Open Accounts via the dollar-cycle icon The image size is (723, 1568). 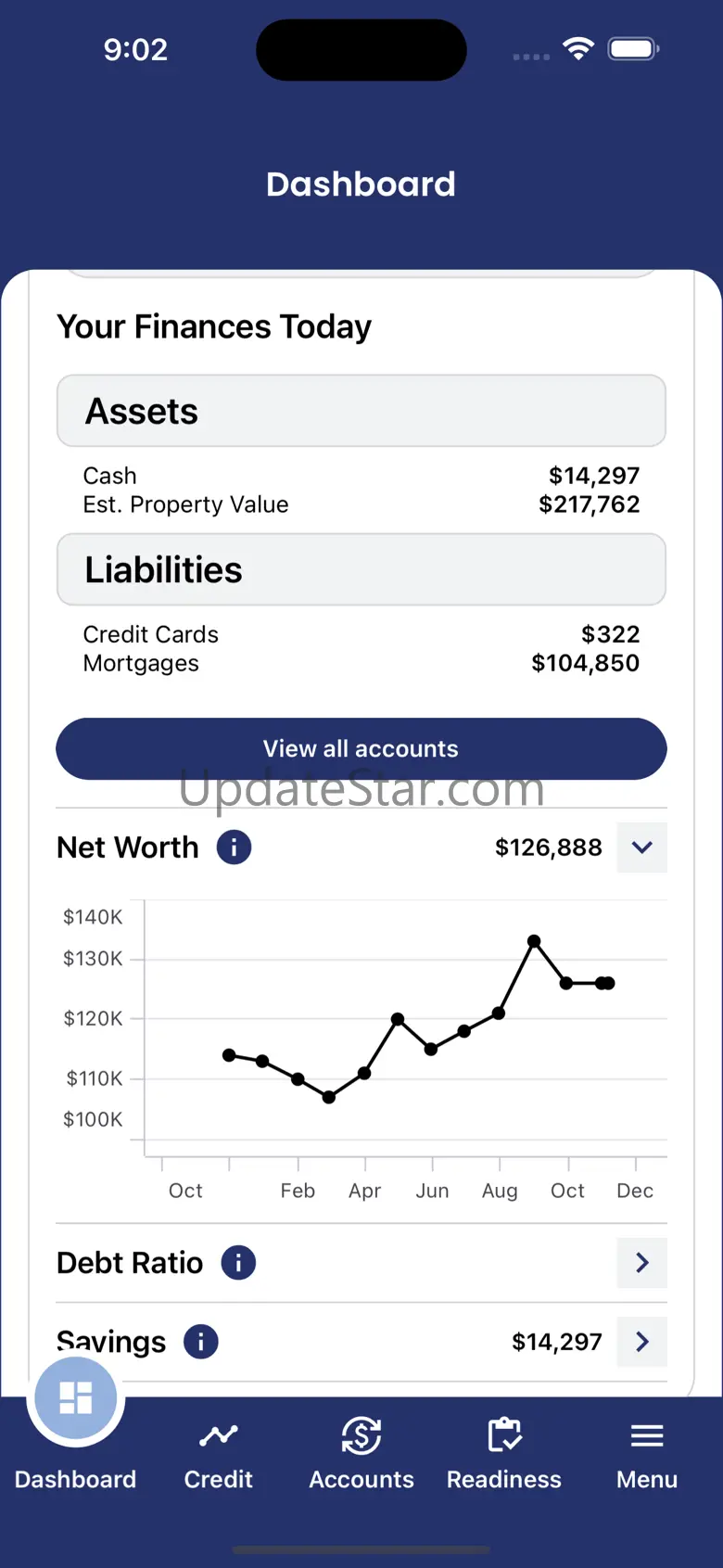click(x=361, y=1436)
